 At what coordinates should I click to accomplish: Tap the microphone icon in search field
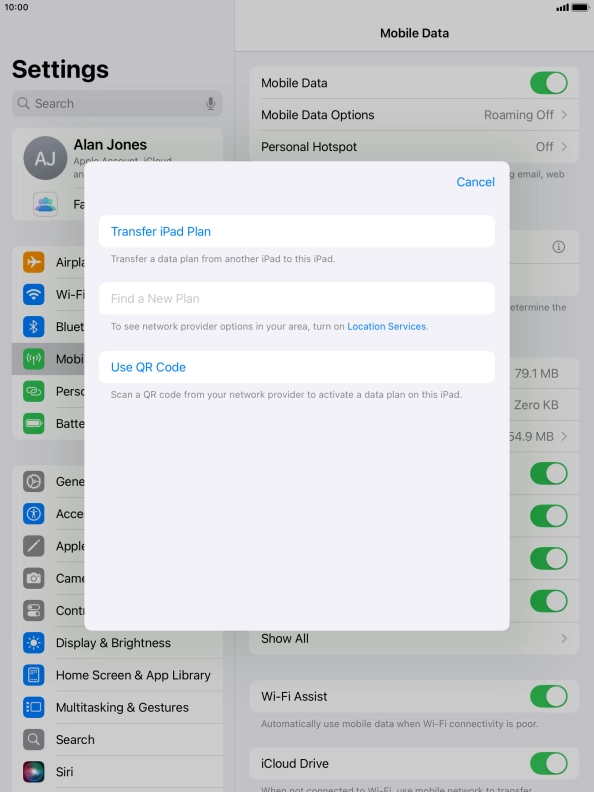[x=211, y=104]
